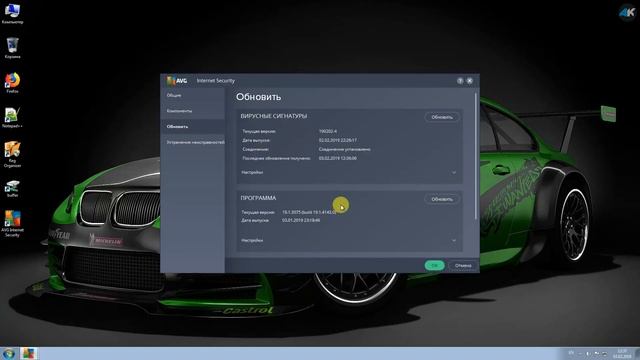This screenshot has width=640, height=360.
Task: Update virus signatures with the Обновить button
Action: [x=442, y=117]
